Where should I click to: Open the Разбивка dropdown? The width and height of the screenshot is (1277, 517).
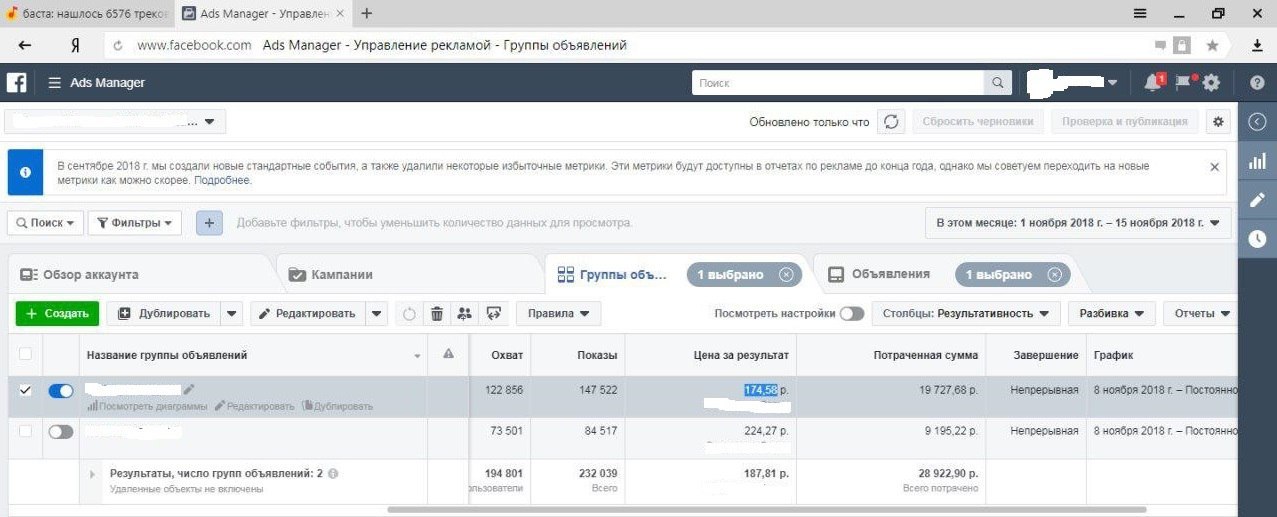click(1112, 314)
